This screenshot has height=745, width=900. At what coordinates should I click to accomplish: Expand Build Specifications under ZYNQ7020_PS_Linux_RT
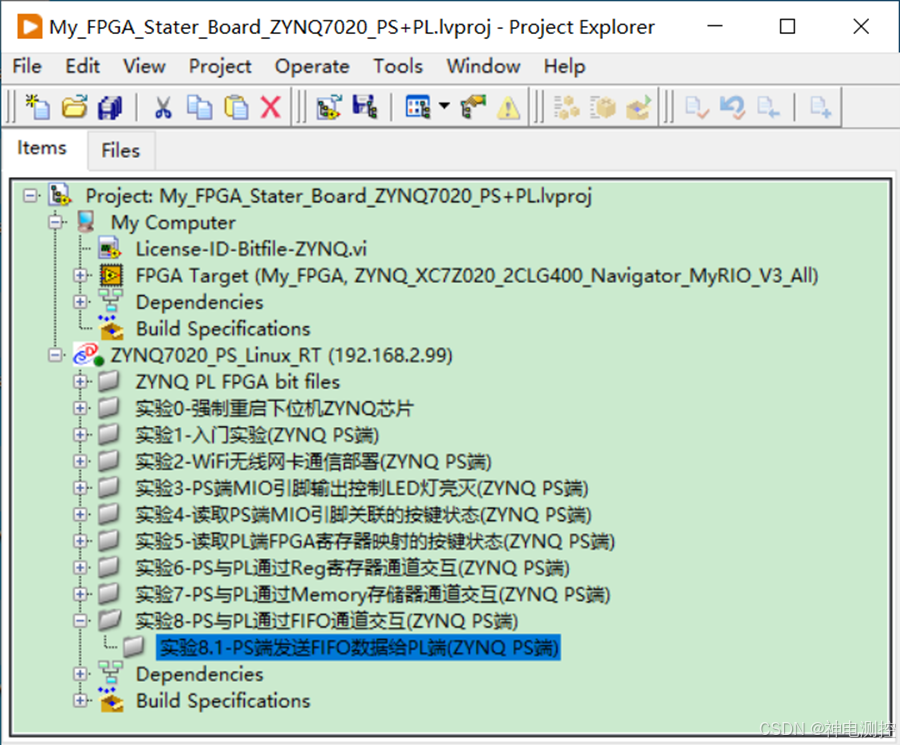coord(81,700)
